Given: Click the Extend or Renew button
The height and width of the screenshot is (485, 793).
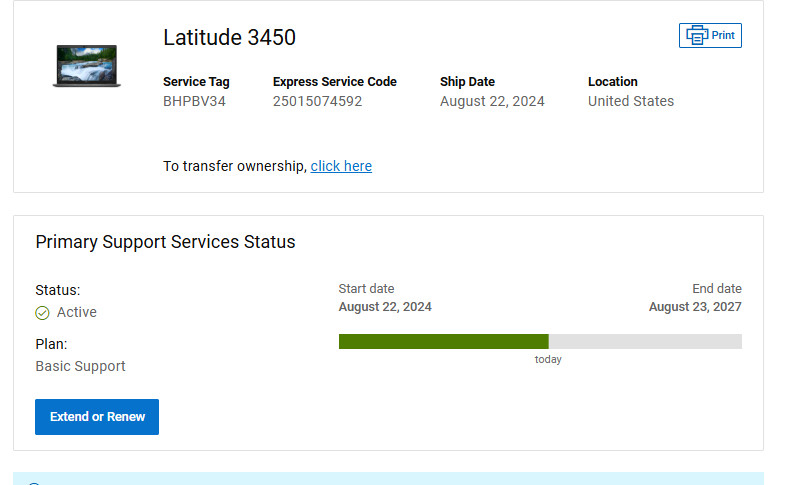Looking at the screenshot, I should point(97,417).
